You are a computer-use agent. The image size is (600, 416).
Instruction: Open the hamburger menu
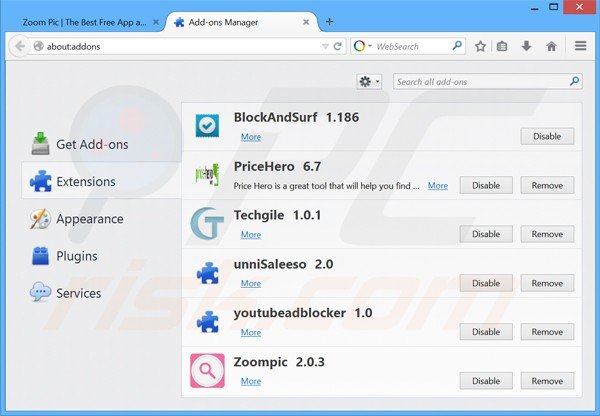(580, 46)
